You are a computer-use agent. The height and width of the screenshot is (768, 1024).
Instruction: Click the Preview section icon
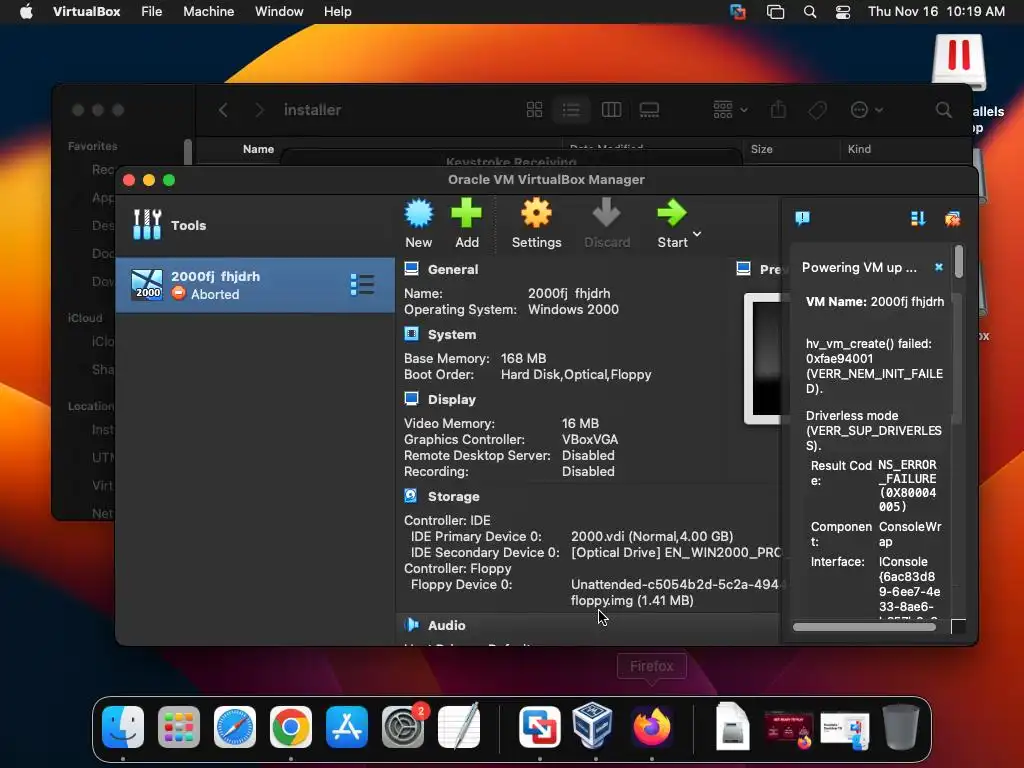743,268
